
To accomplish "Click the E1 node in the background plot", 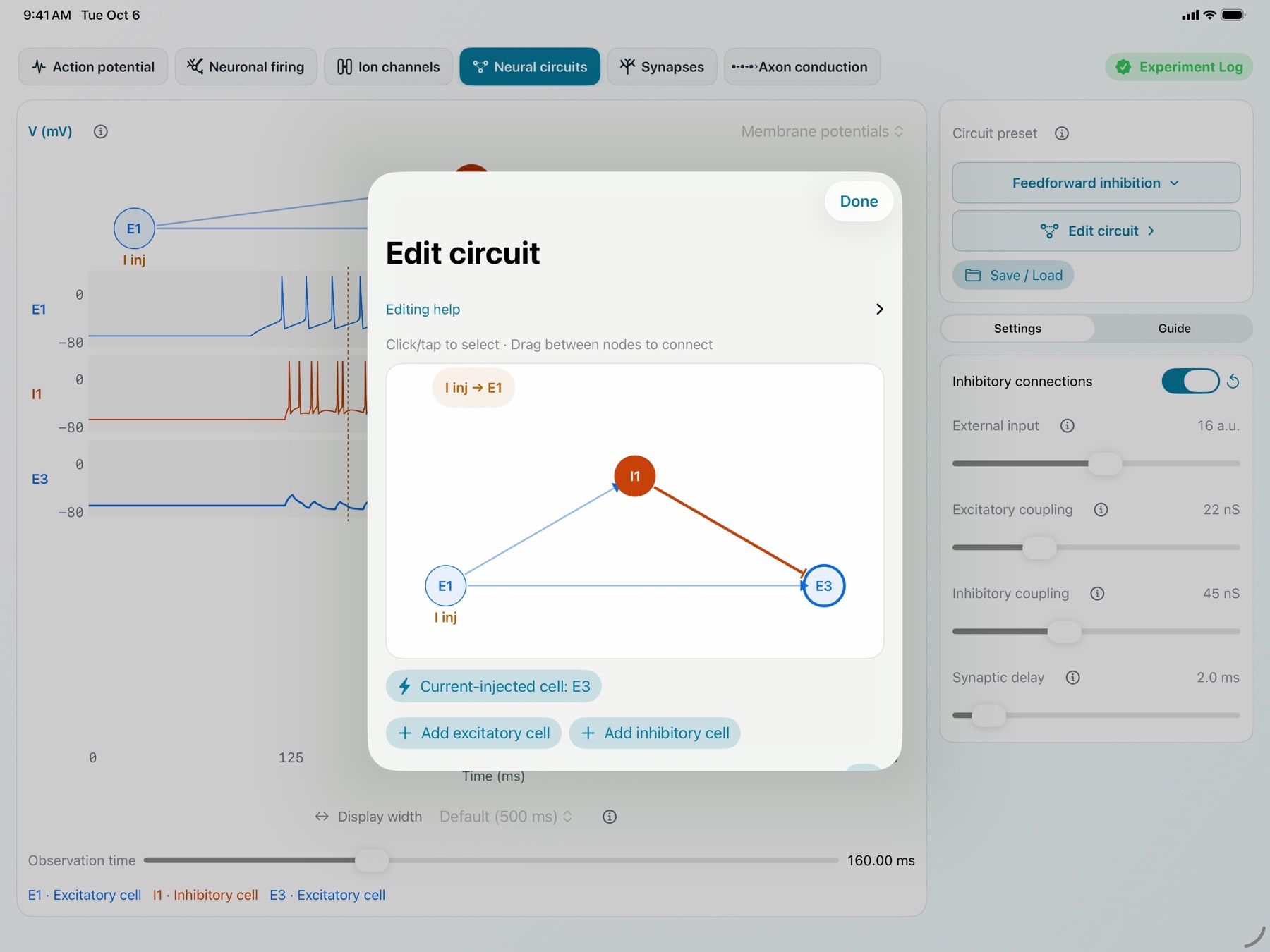I will coord(134,228).
